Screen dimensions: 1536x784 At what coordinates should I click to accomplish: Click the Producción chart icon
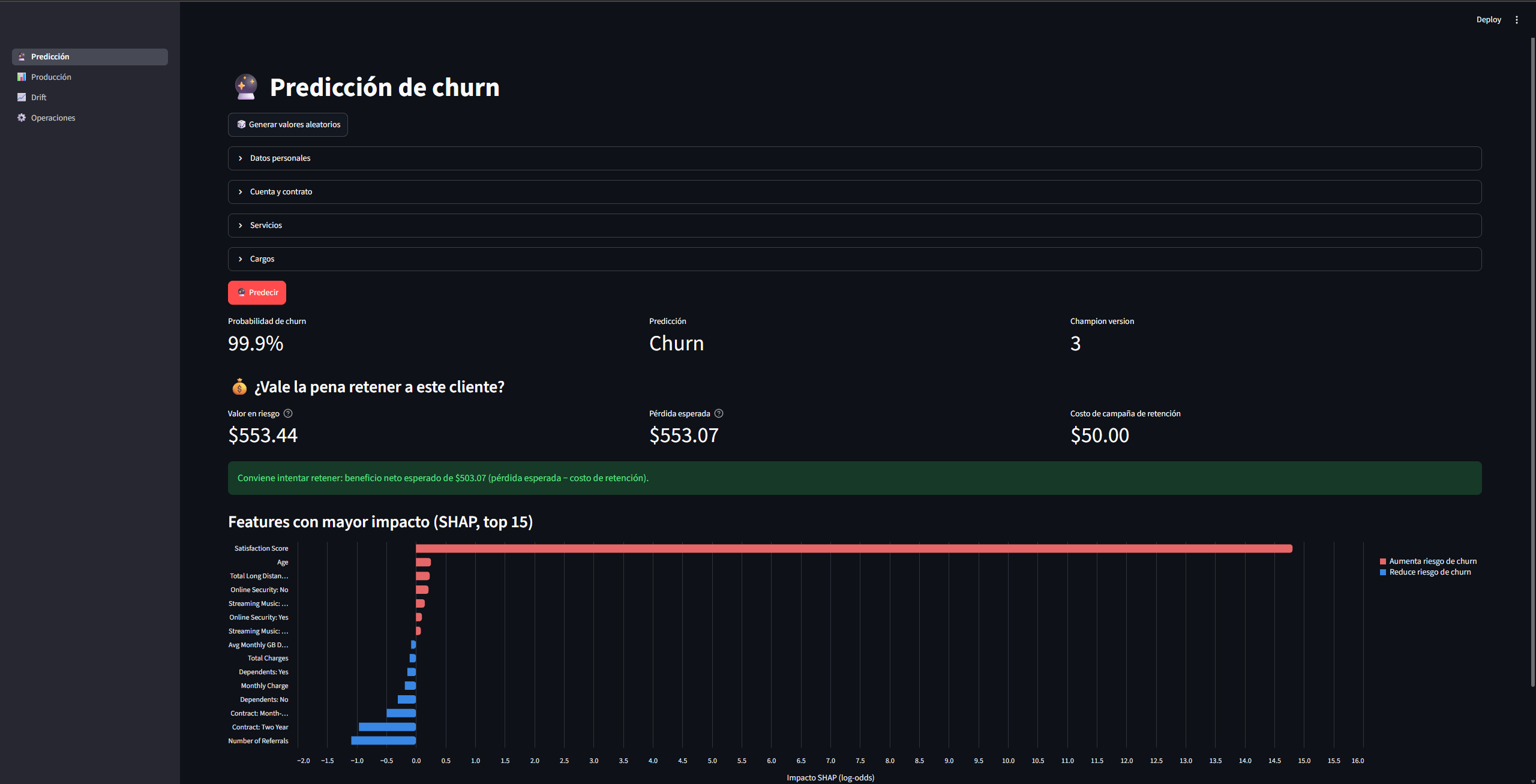(22, 77)
